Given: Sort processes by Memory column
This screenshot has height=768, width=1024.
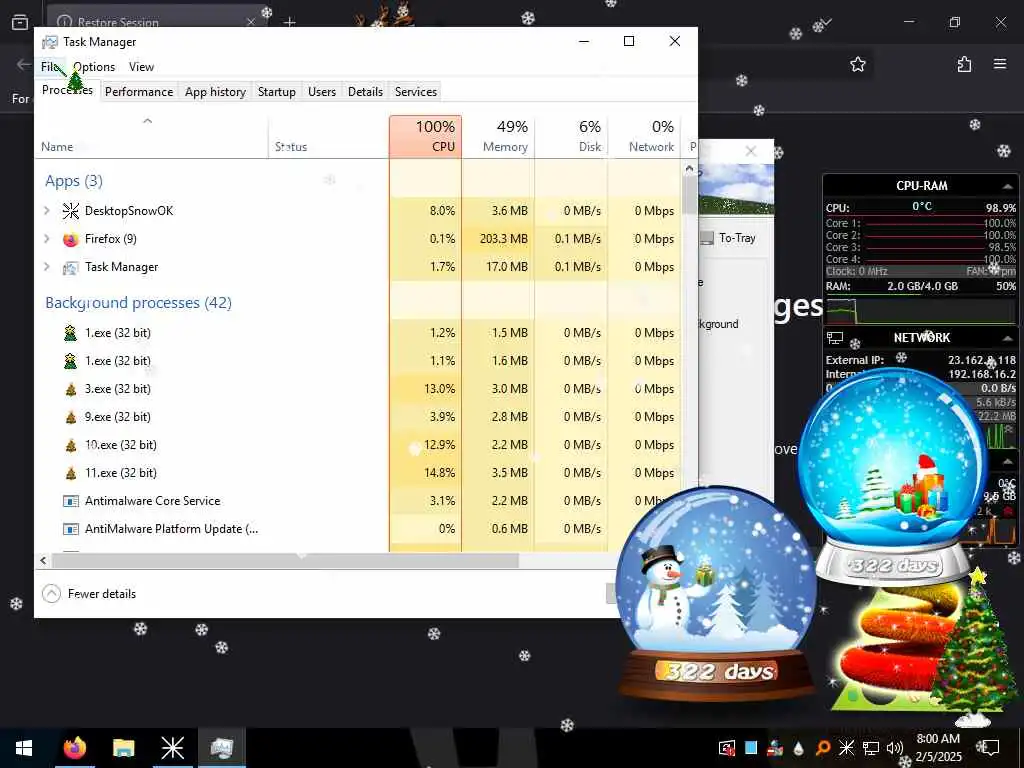Looking at the screenshot, I should click(x=498, y=136).
